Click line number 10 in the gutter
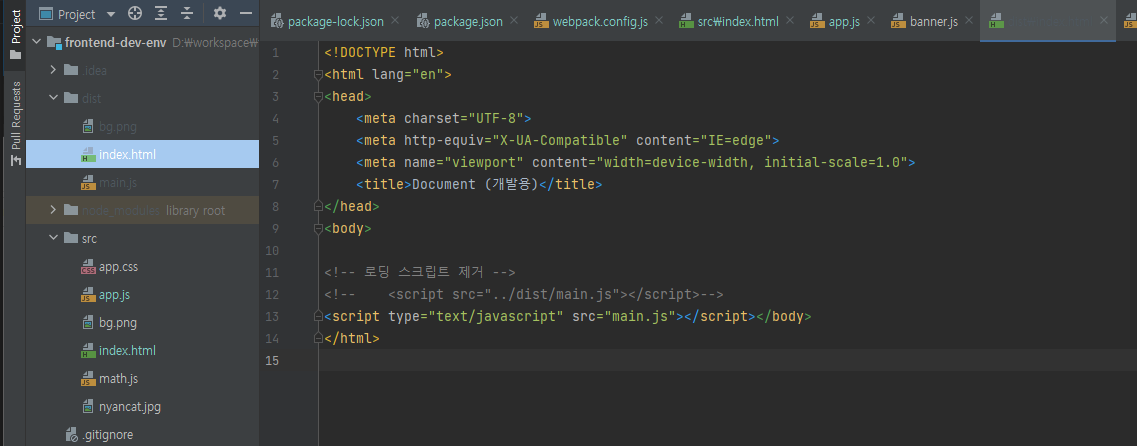 tap(272, 251)
